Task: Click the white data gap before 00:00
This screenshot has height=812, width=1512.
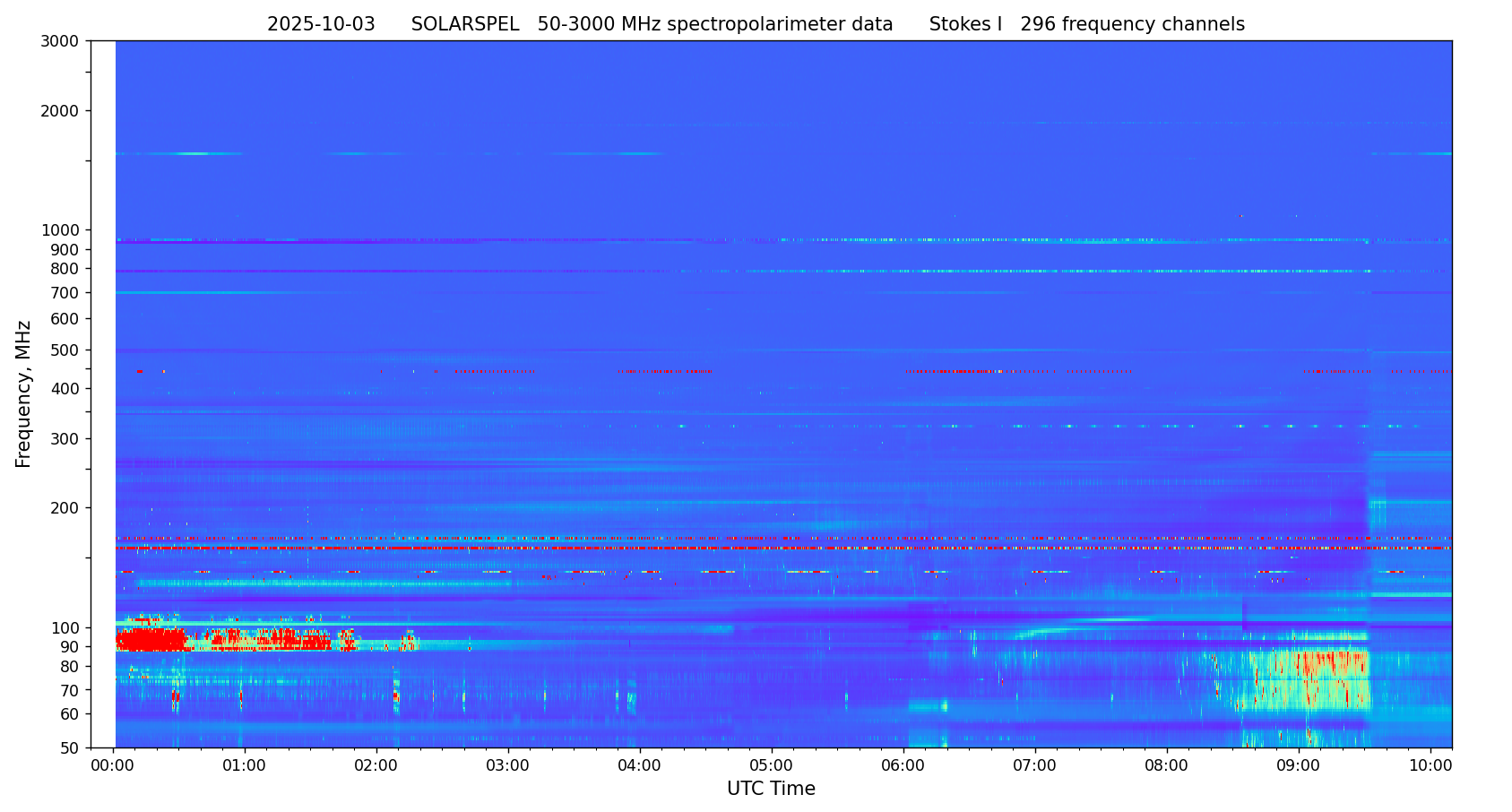Action: [103, 393]
